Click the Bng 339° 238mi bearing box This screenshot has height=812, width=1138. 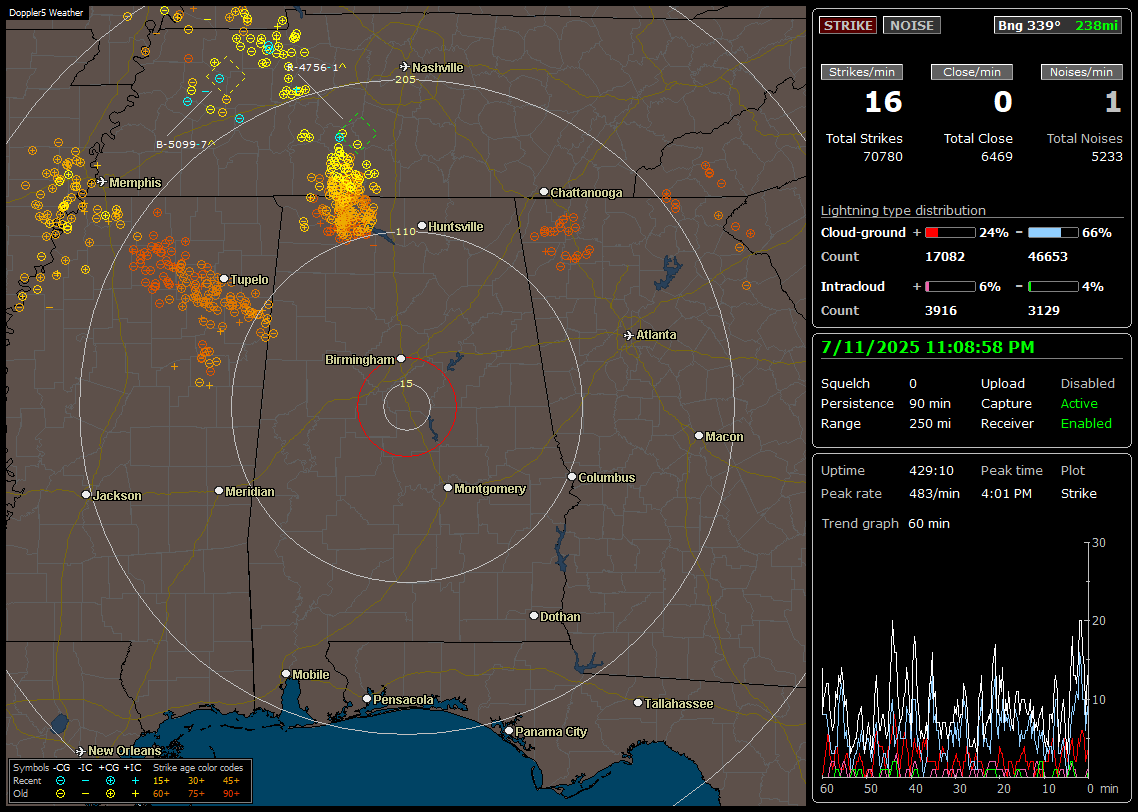[1057, 25]
